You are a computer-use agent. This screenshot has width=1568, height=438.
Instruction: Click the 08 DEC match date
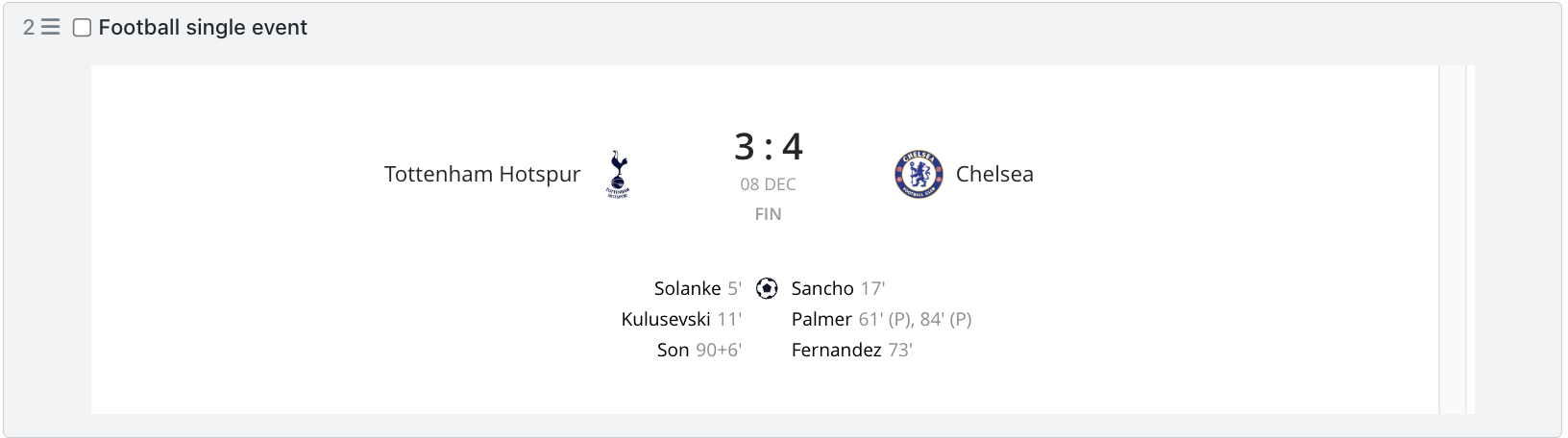768,184
